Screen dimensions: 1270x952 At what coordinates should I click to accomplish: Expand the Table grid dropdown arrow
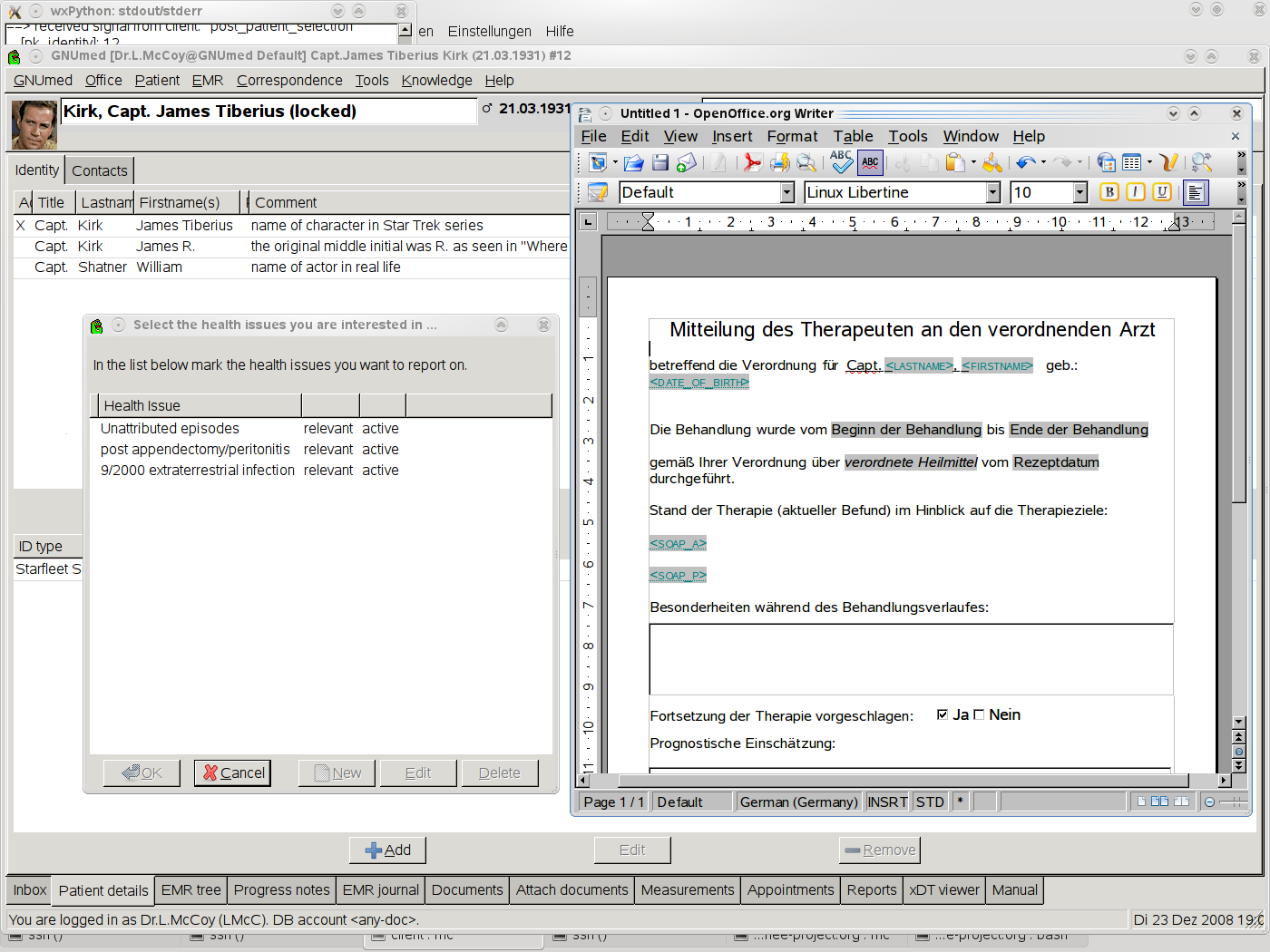(1149, 162)
